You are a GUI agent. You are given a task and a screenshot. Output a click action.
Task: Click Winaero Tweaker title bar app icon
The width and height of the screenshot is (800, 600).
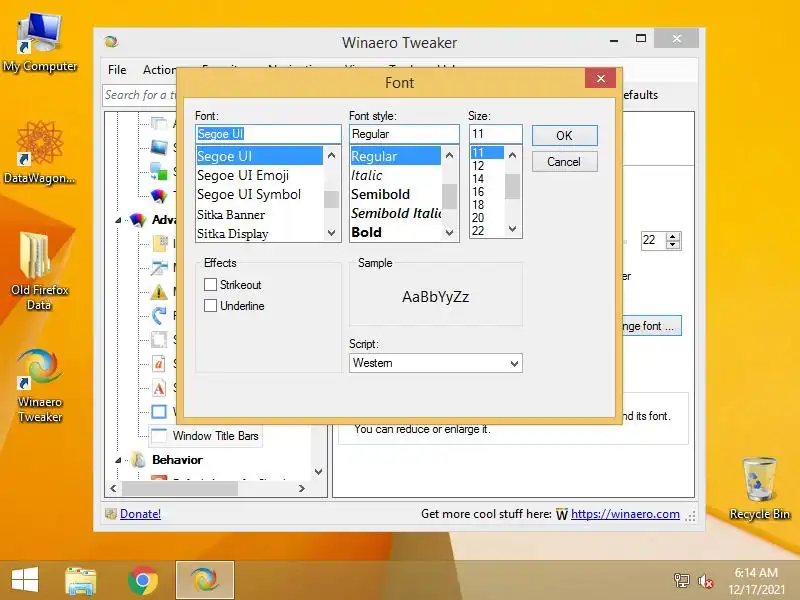point(111,42)
